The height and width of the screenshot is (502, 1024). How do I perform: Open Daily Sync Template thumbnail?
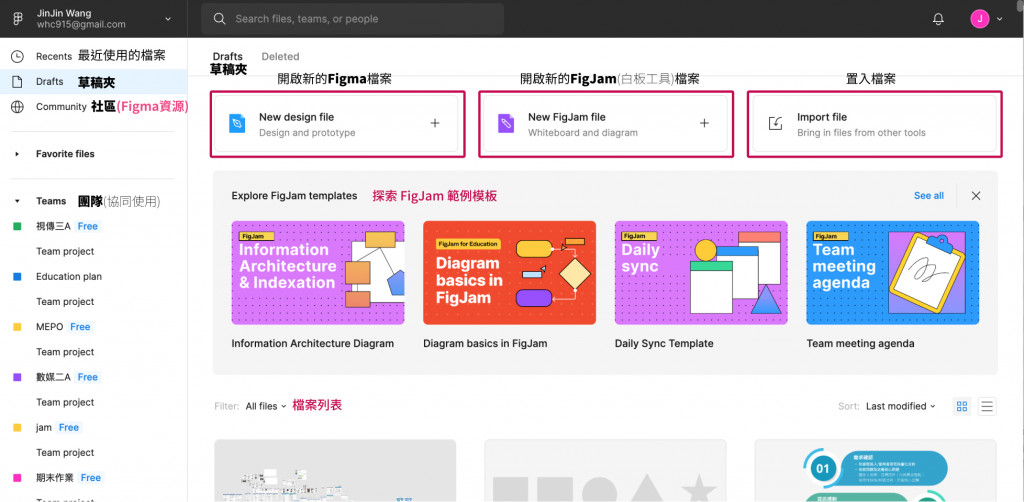701,272
